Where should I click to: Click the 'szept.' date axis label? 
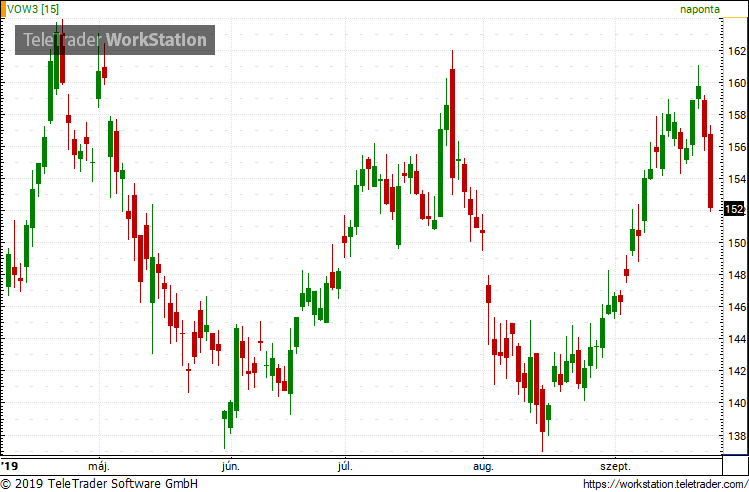tap(615, 467)
